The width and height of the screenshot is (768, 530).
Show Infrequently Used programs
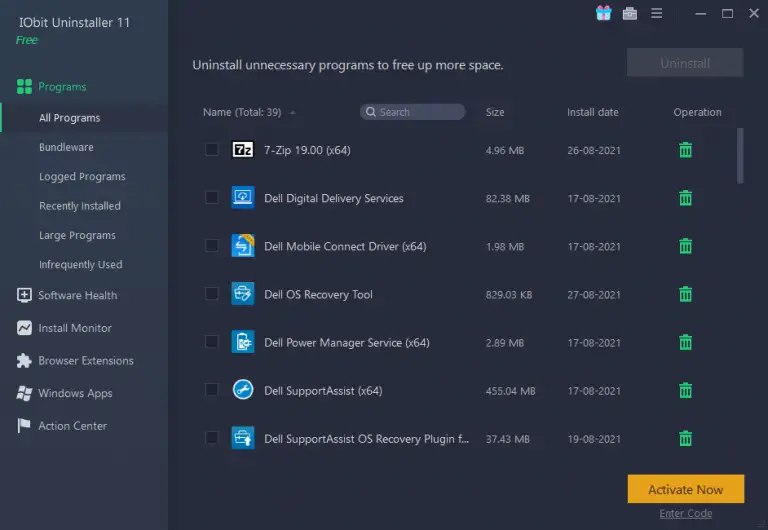[81, 265]
